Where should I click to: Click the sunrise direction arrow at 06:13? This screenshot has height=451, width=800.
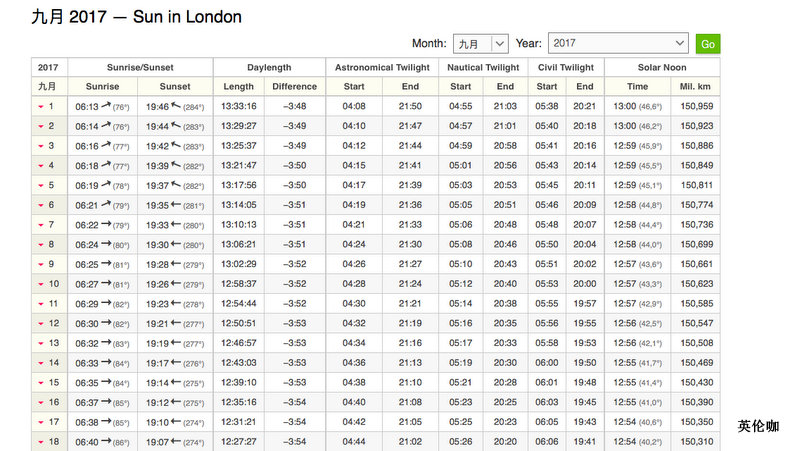point(106,106)
